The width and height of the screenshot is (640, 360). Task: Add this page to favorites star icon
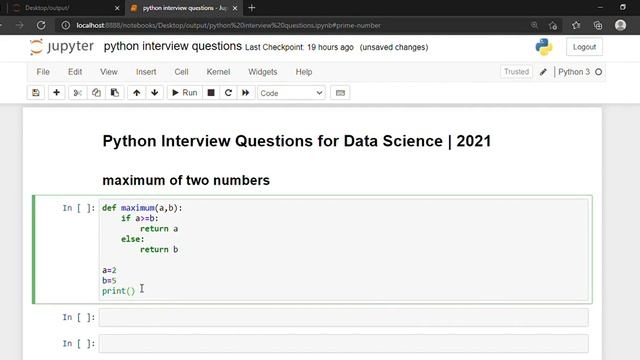[553, 25]
